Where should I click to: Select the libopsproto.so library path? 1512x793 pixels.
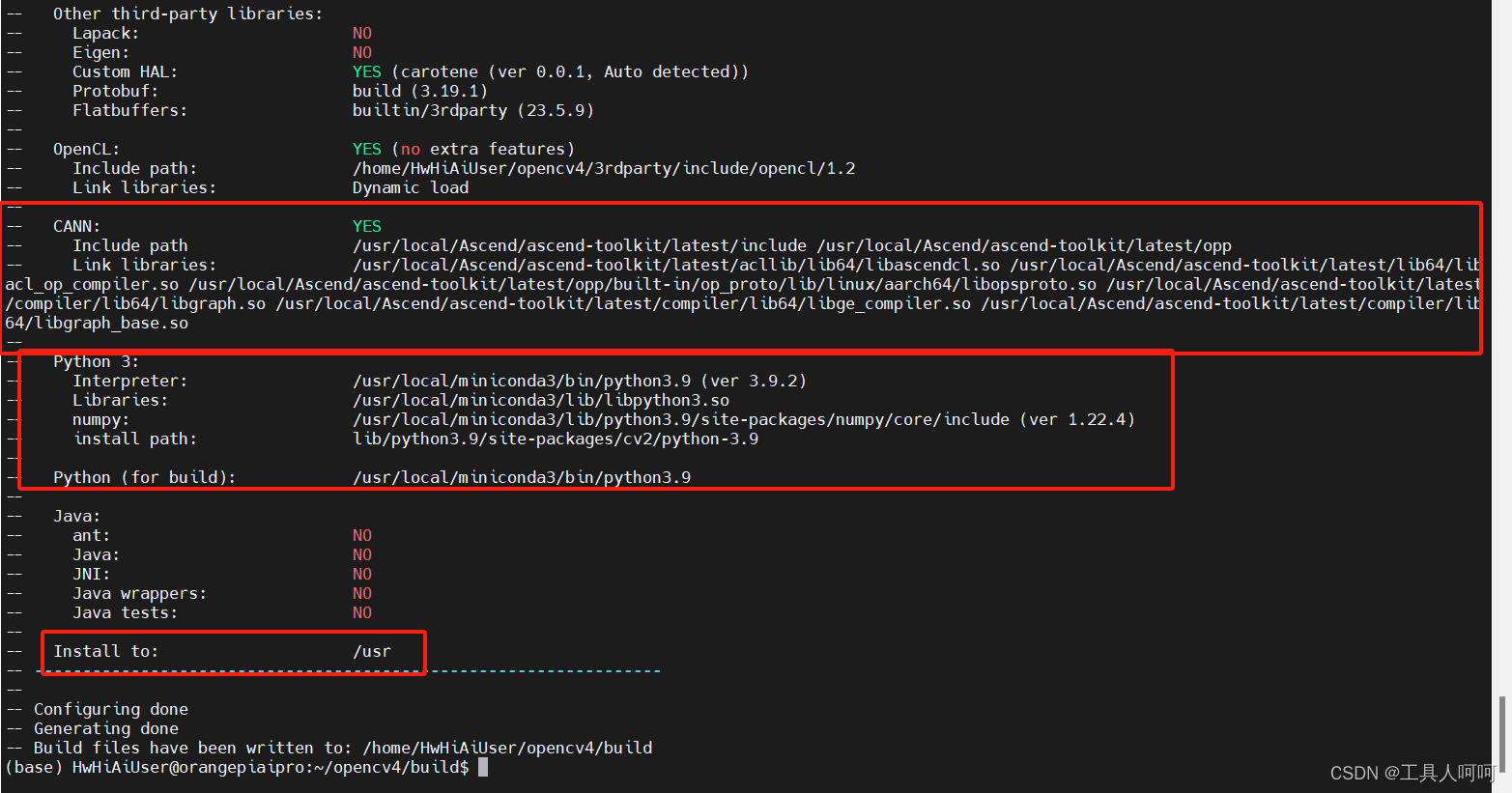(x=642, y=284)
